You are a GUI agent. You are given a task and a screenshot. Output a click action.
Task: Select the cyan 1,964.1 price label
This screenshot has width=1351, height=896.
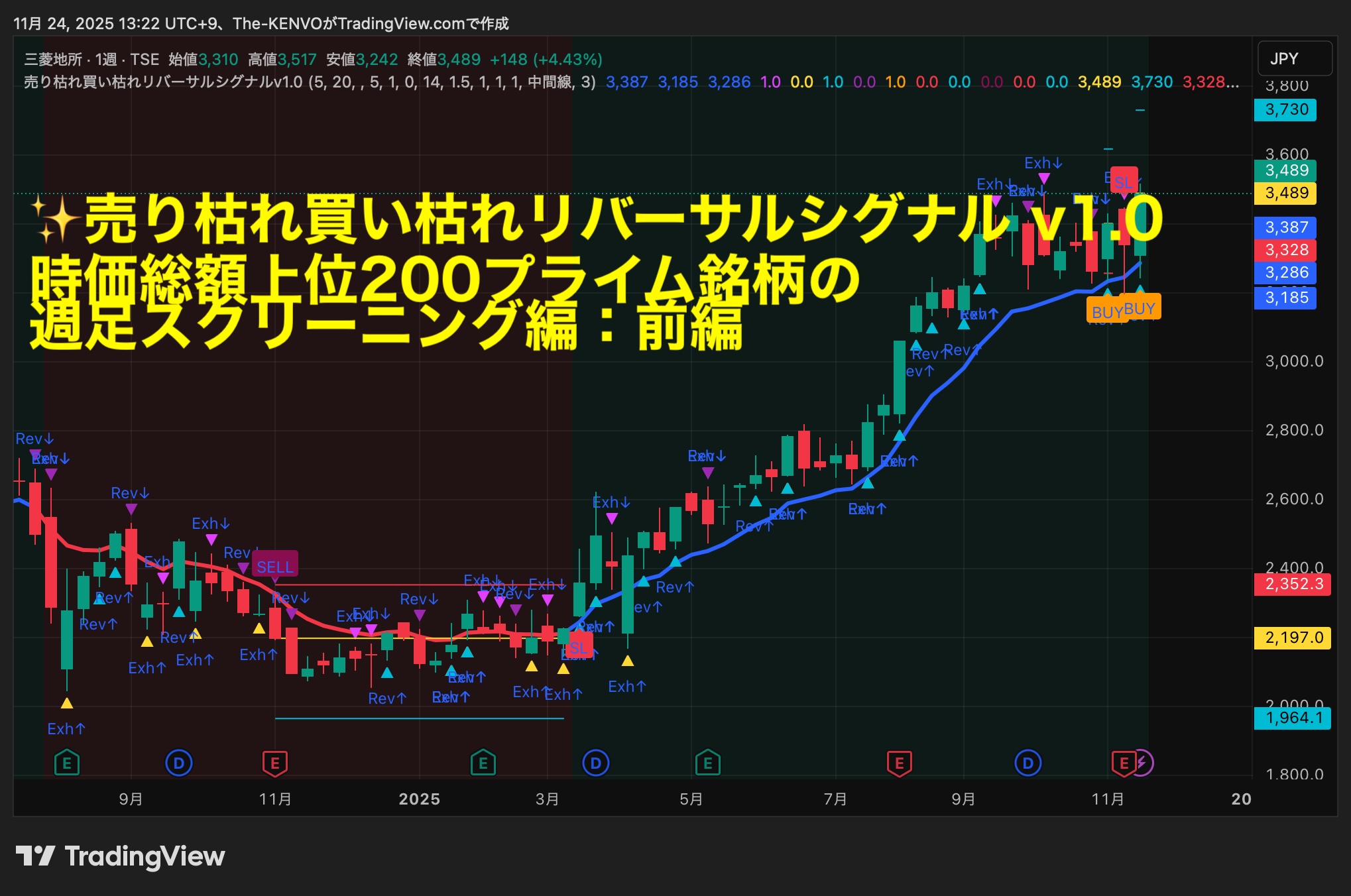1293,718
